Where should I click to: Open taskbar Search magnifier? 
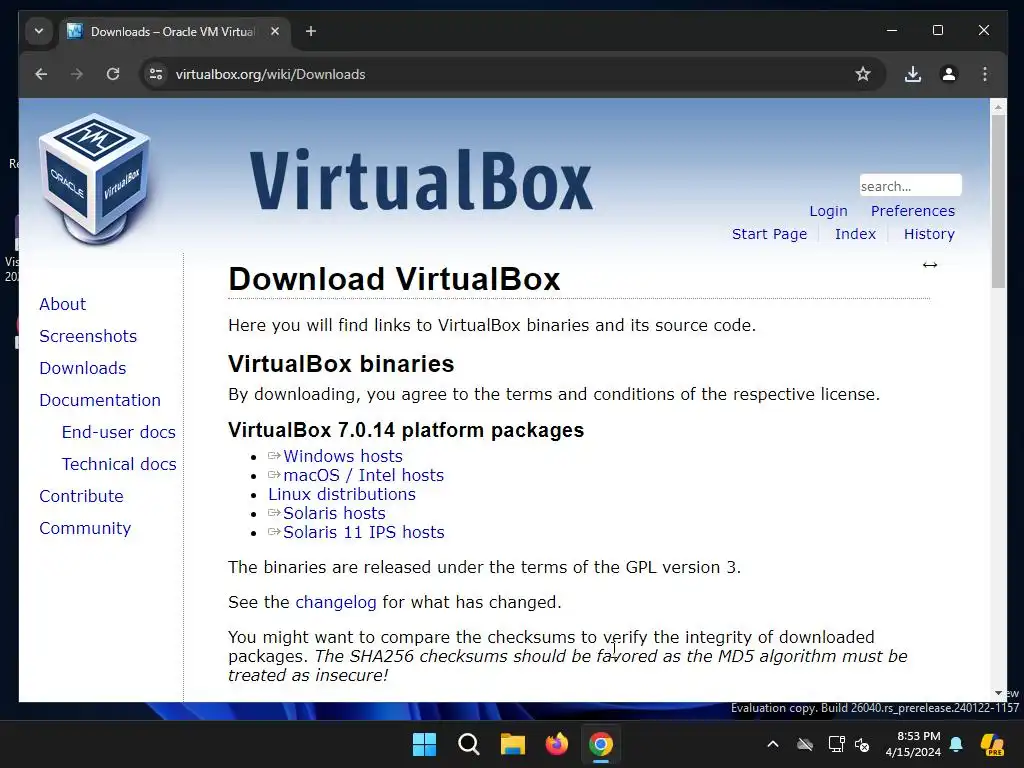(x=468, y=744)
